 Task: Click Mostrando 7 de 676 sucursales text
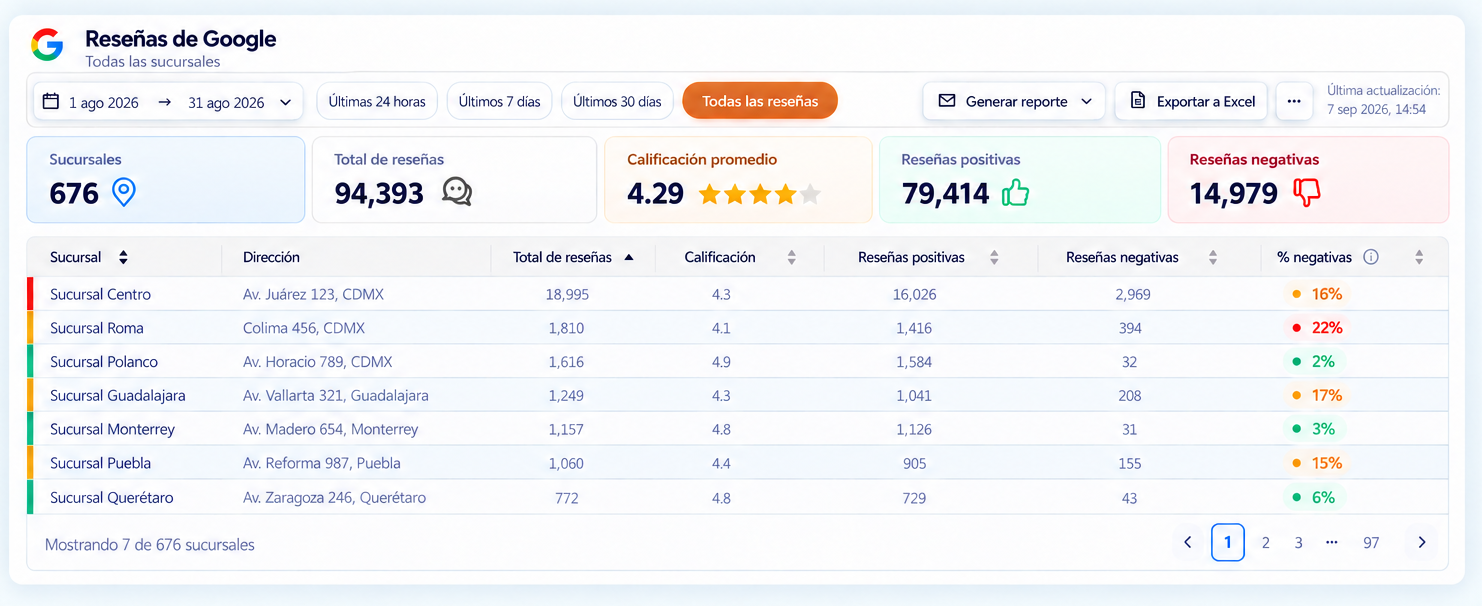(150, 545)
